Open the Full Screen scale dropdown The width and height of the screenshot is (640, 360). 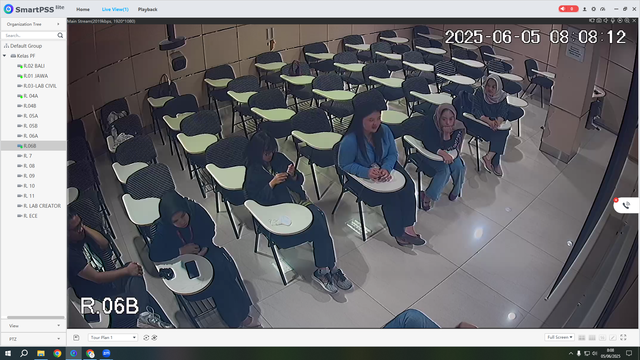tap(559, 337)
